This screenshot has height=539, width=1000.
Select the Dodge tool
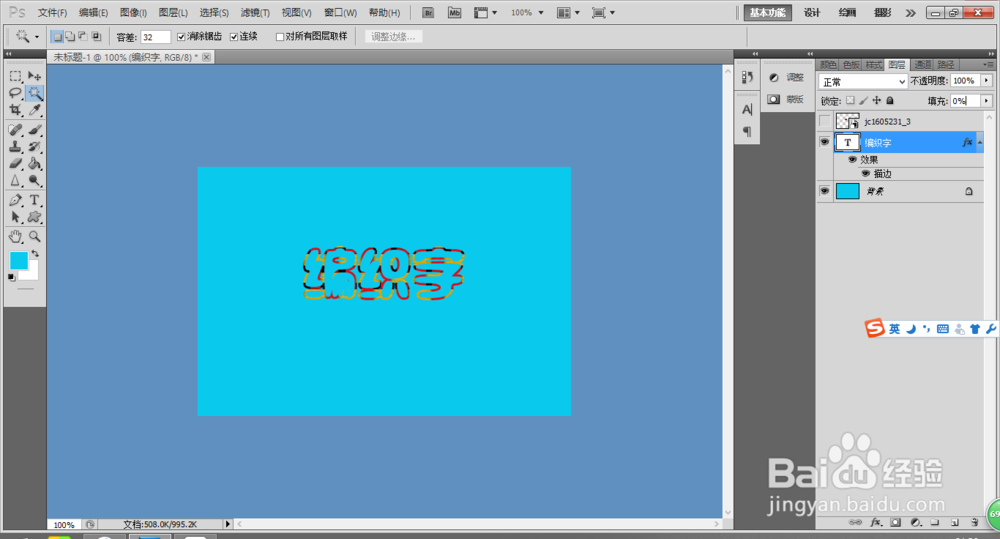pos(34,181)
